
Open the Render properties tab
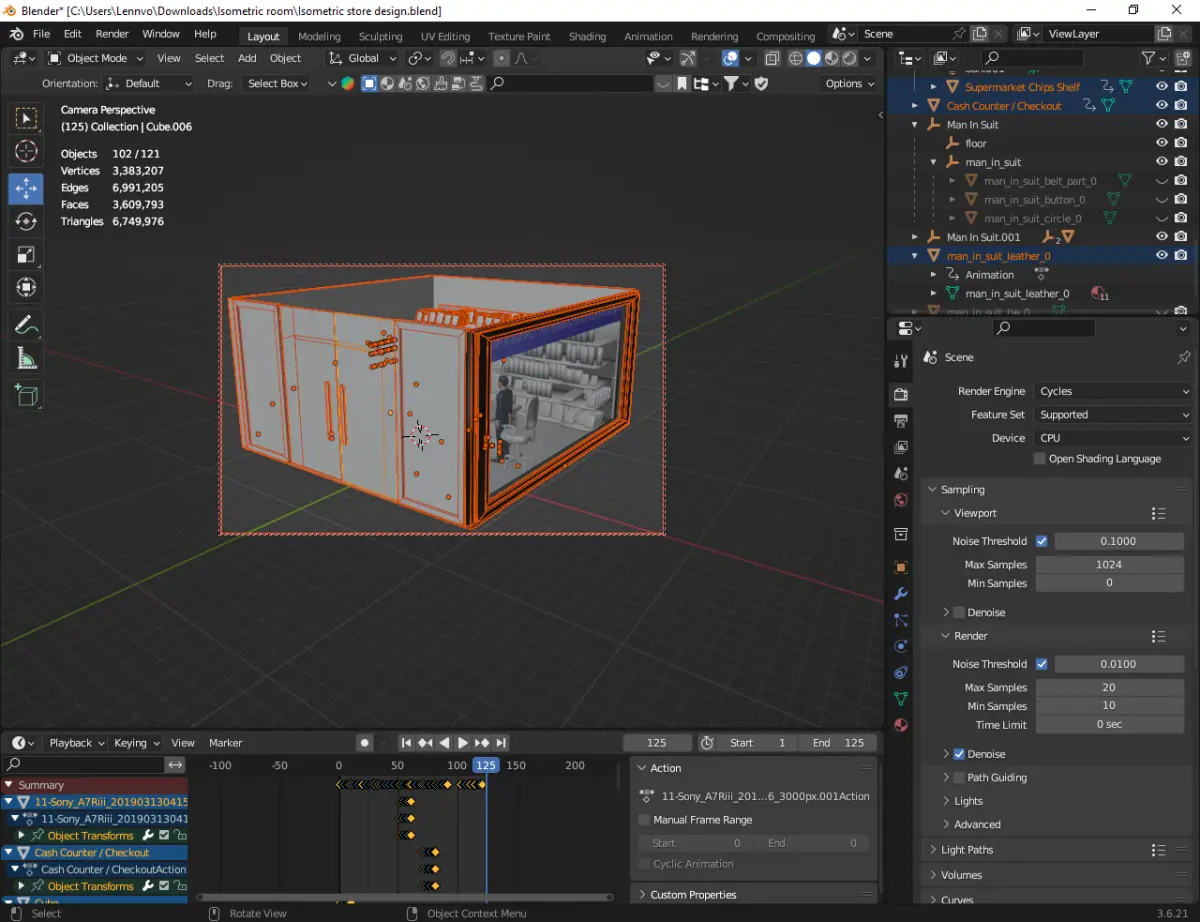(901, 394)
